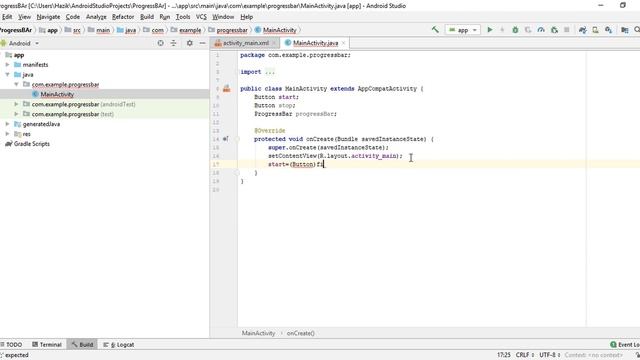Screen dimensions: 640x360
Task: Open the Help menu
Action: coord(247,17)
